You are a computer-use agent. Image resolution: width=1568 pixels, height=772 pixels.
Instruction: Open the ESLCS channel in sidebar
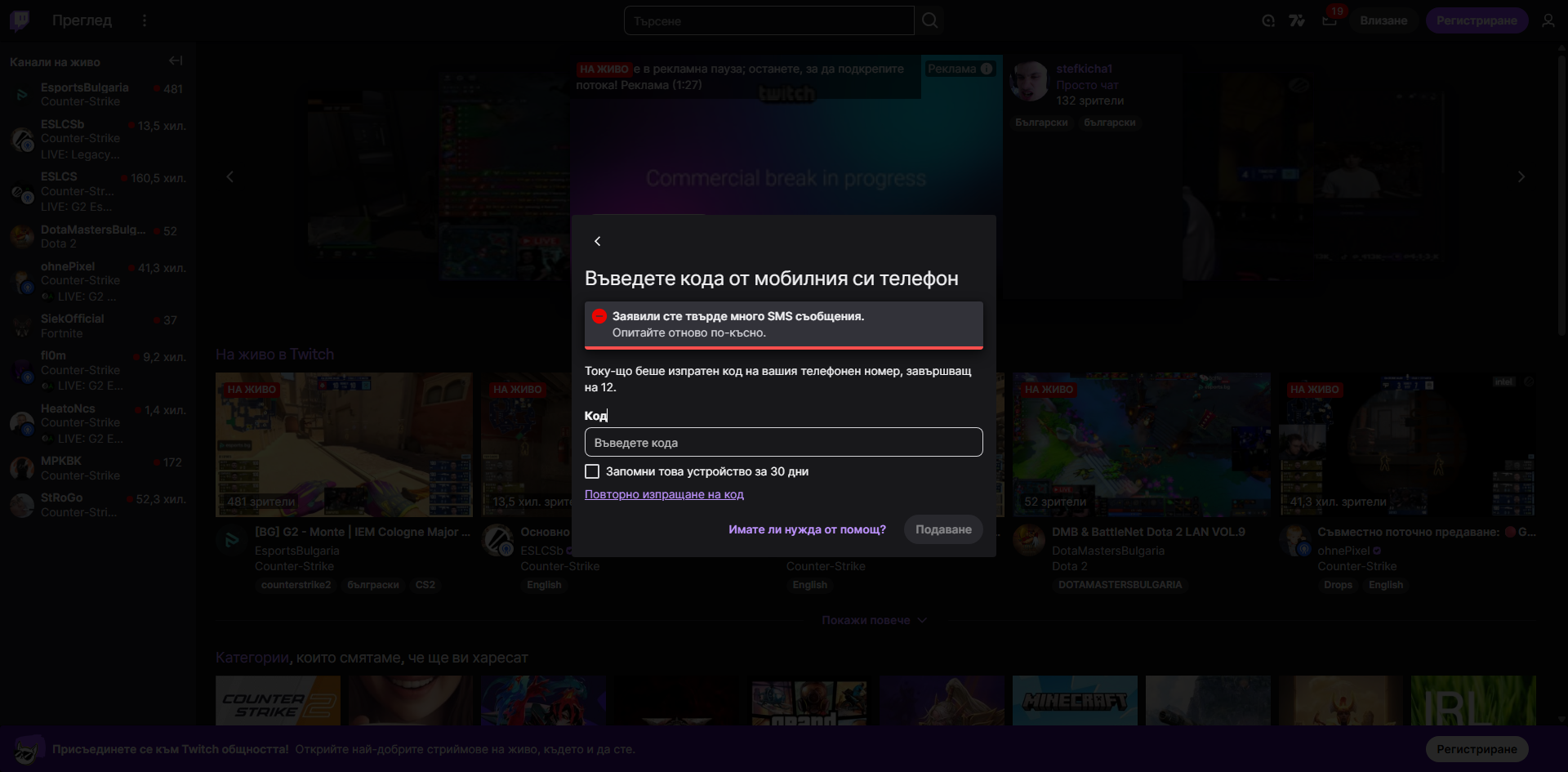click(98, 191)
